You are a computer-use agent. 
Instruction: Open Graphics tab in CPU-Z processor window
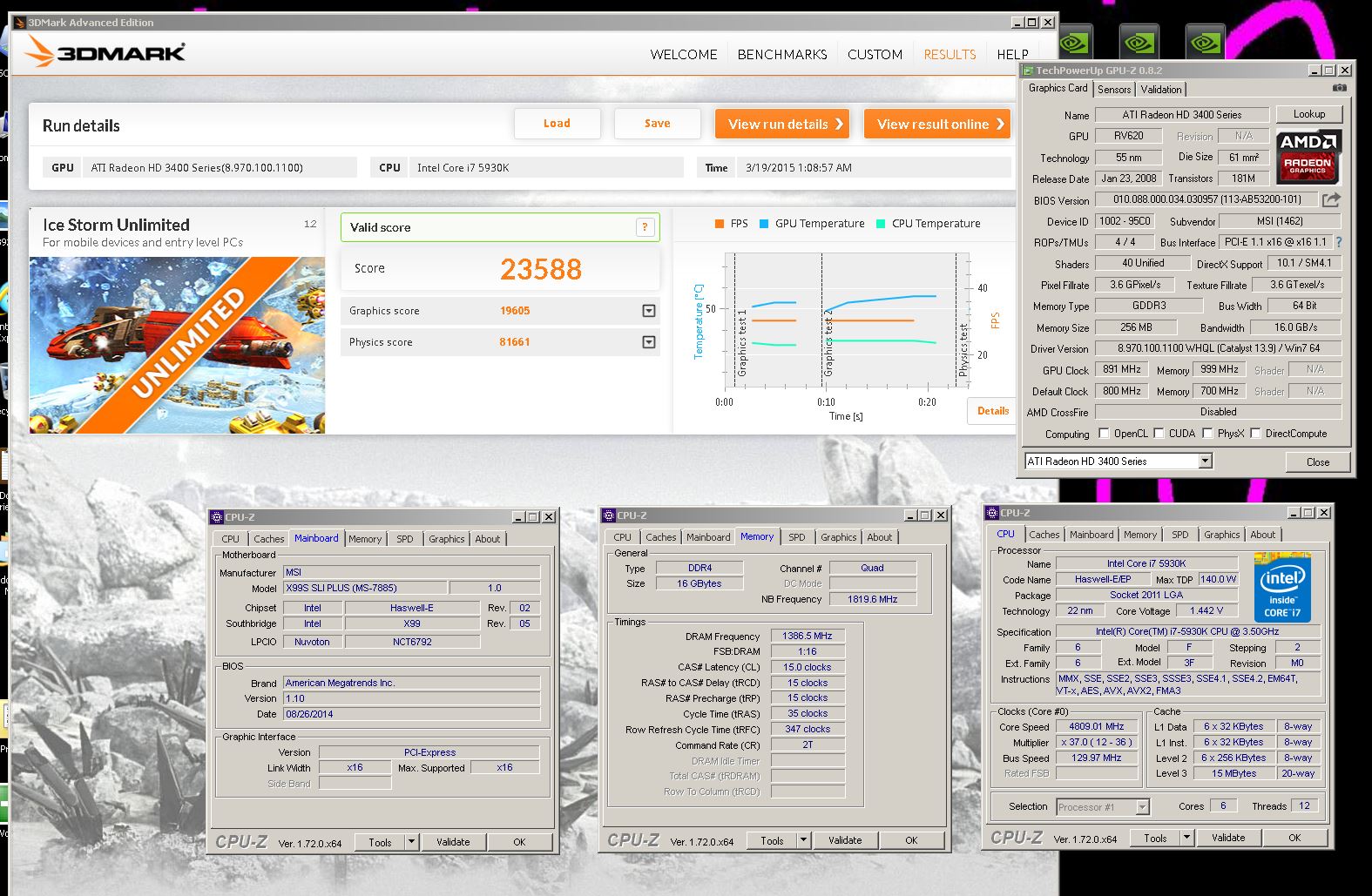point(1221,535)
